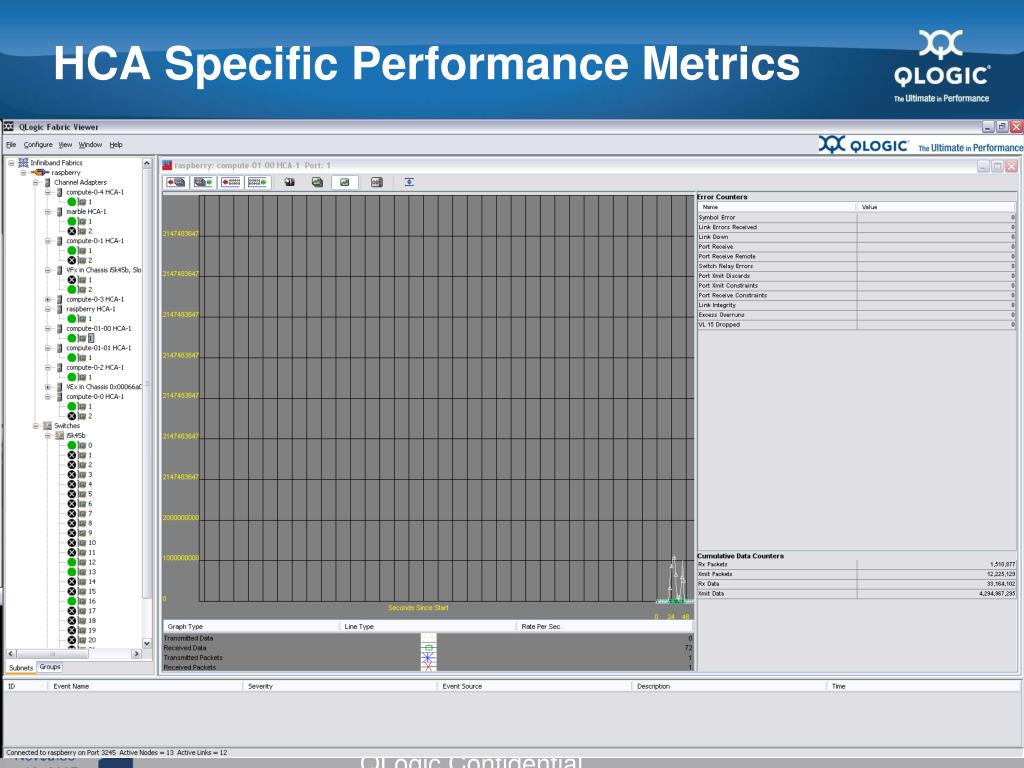Click the tree panel's scroll-down arrow

147,643
